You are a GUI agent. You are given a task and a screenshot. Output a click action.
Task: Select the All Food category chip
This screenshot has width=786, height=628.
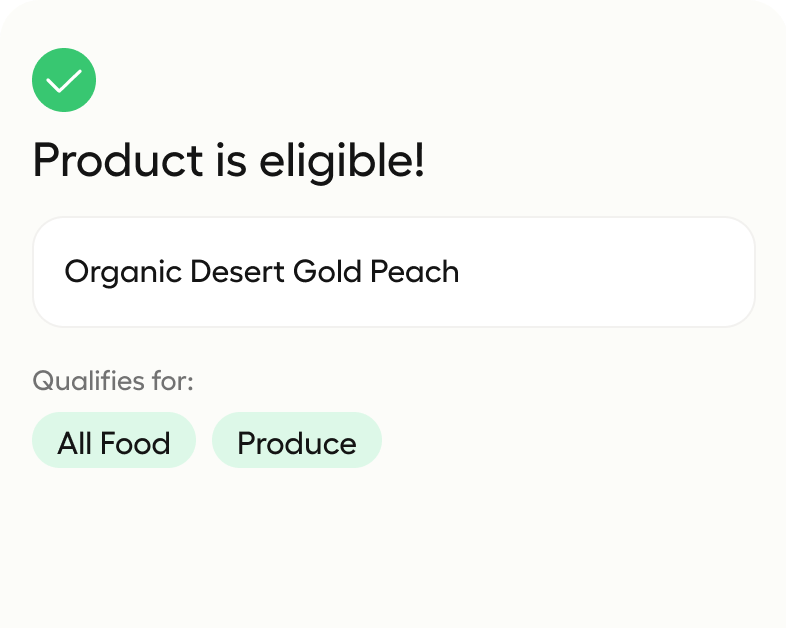[114, 442]
